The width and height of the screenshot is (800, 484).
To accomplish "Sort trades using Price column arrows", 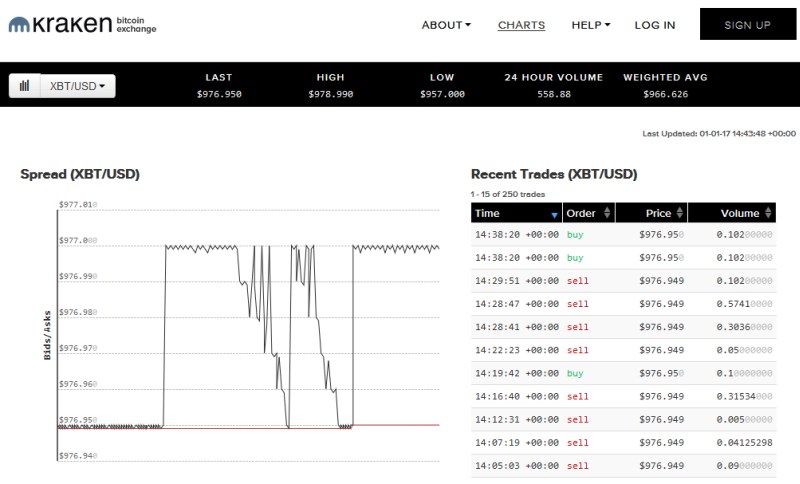I will point(681,213).
